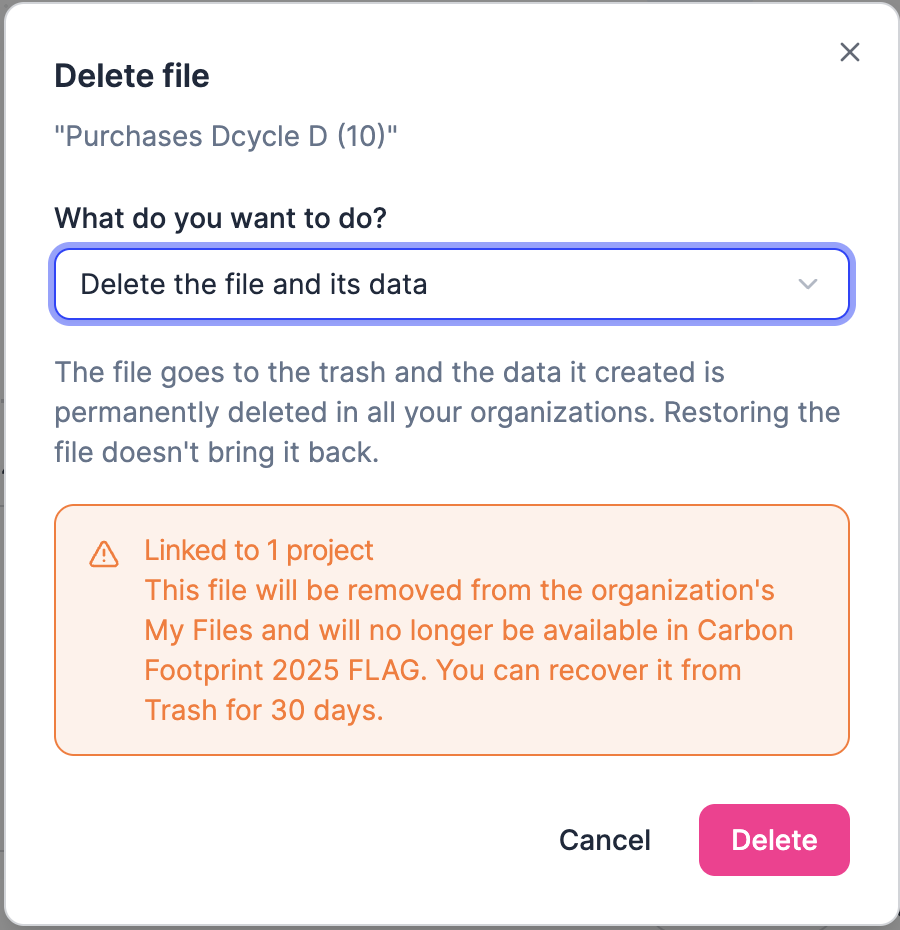This screenshot has width=900, height=930.
Task: Click the 'Delete file' dialog title
Action: [x=132, y=76]
